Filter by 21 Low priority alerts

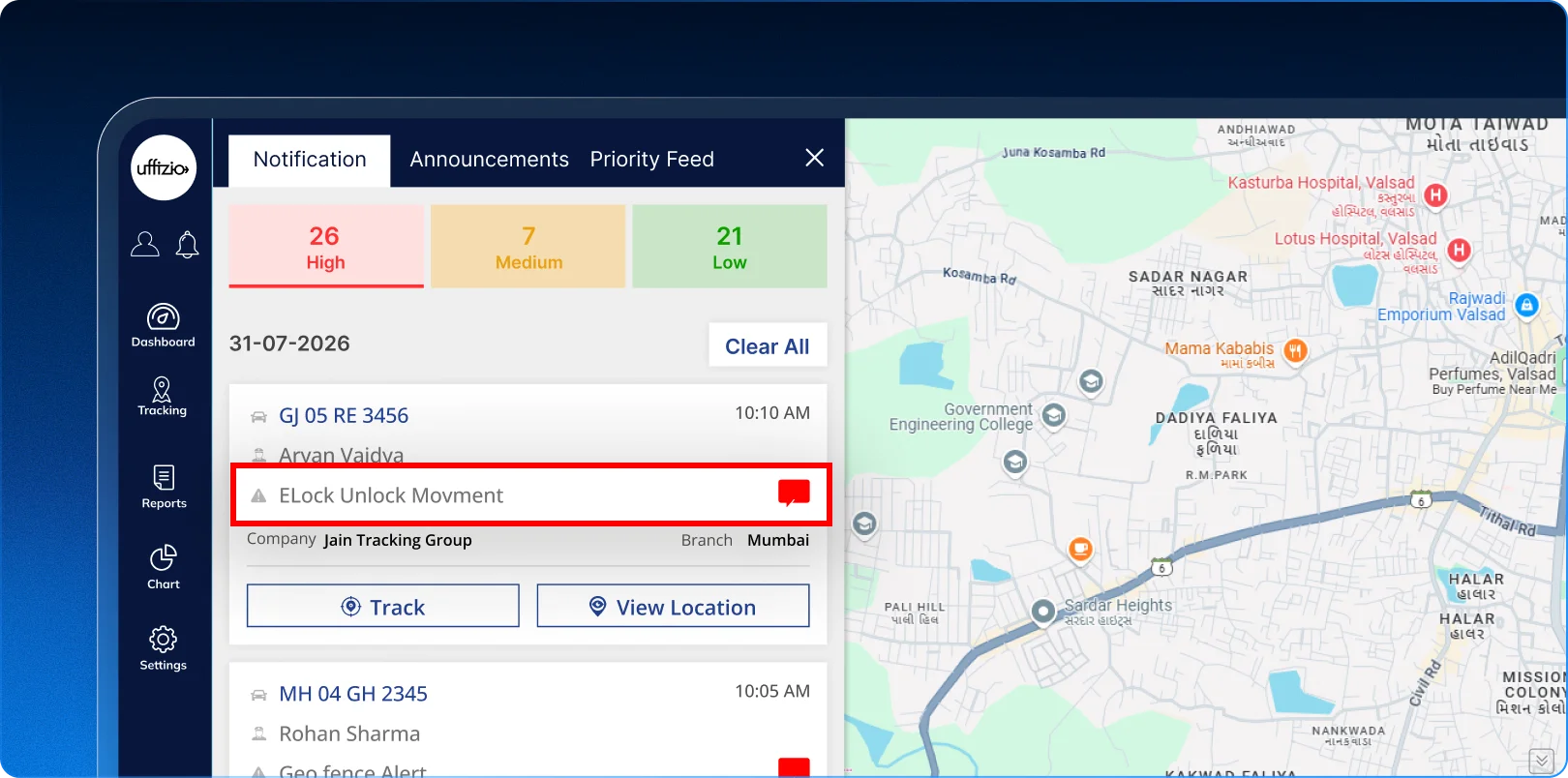pyautogui.click(x=730, y=246)
